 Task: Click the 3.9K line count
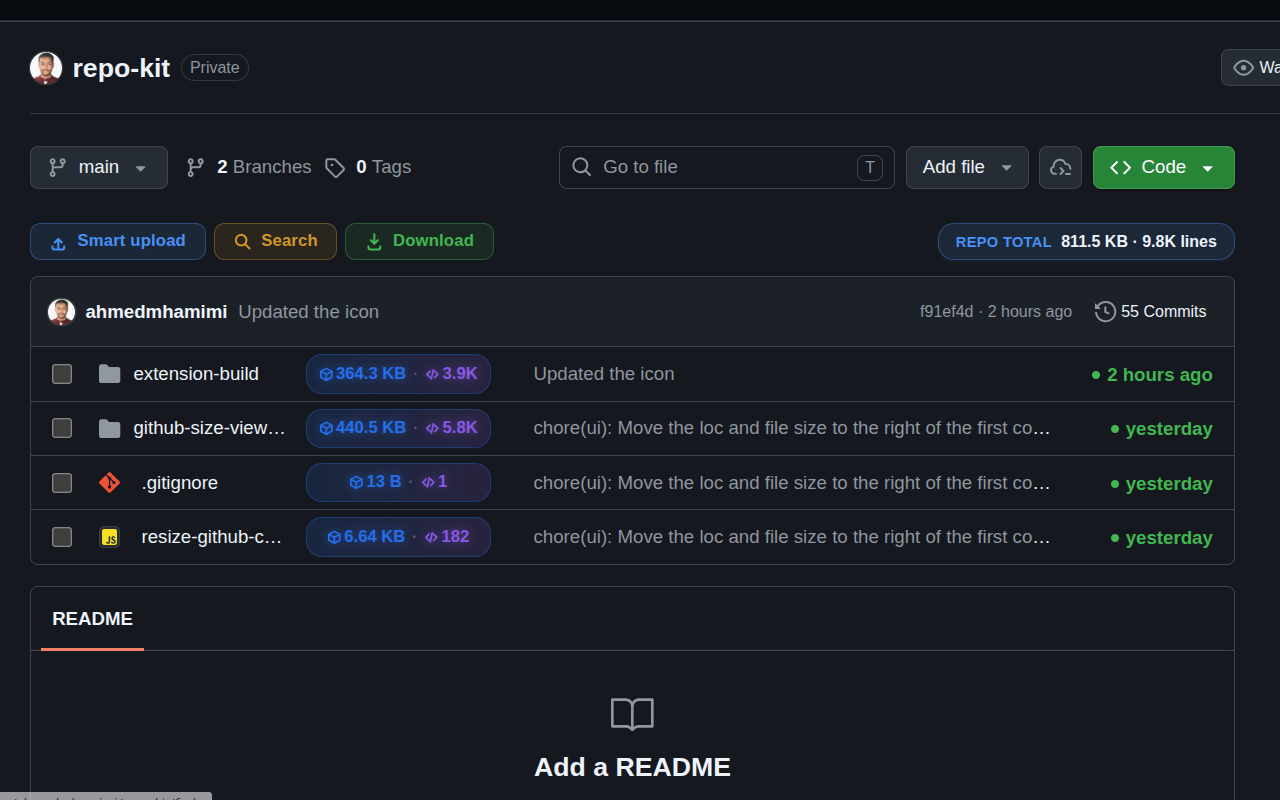pos(460,374)
